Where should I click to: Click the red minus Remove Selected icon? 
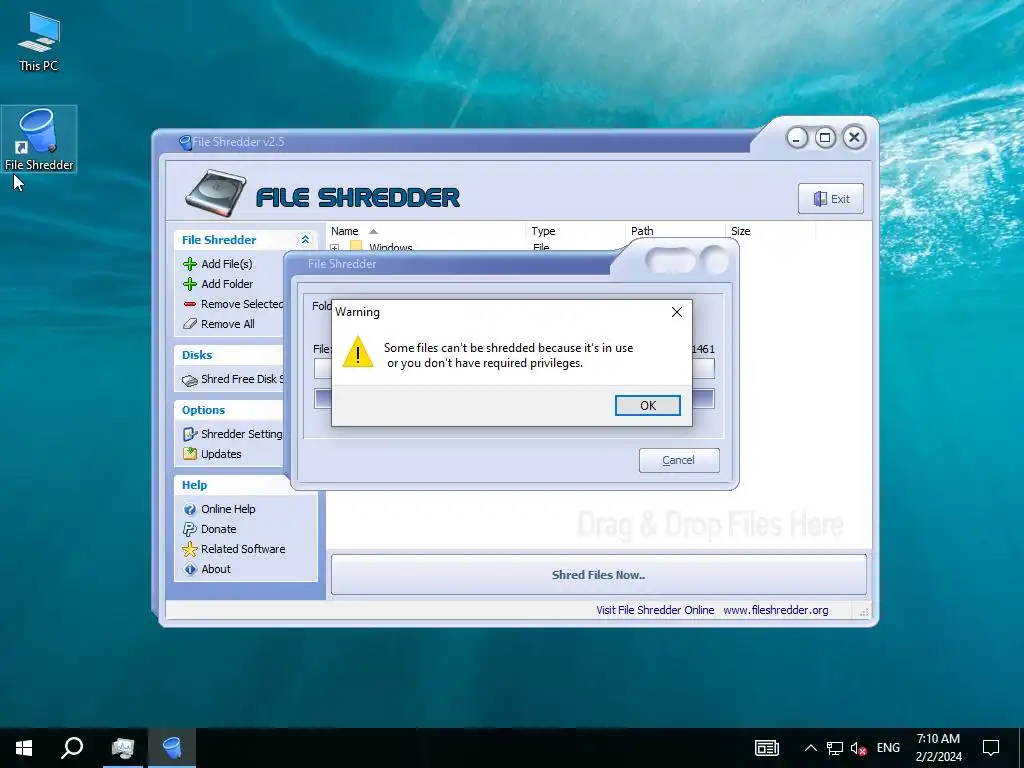[190, 304]
